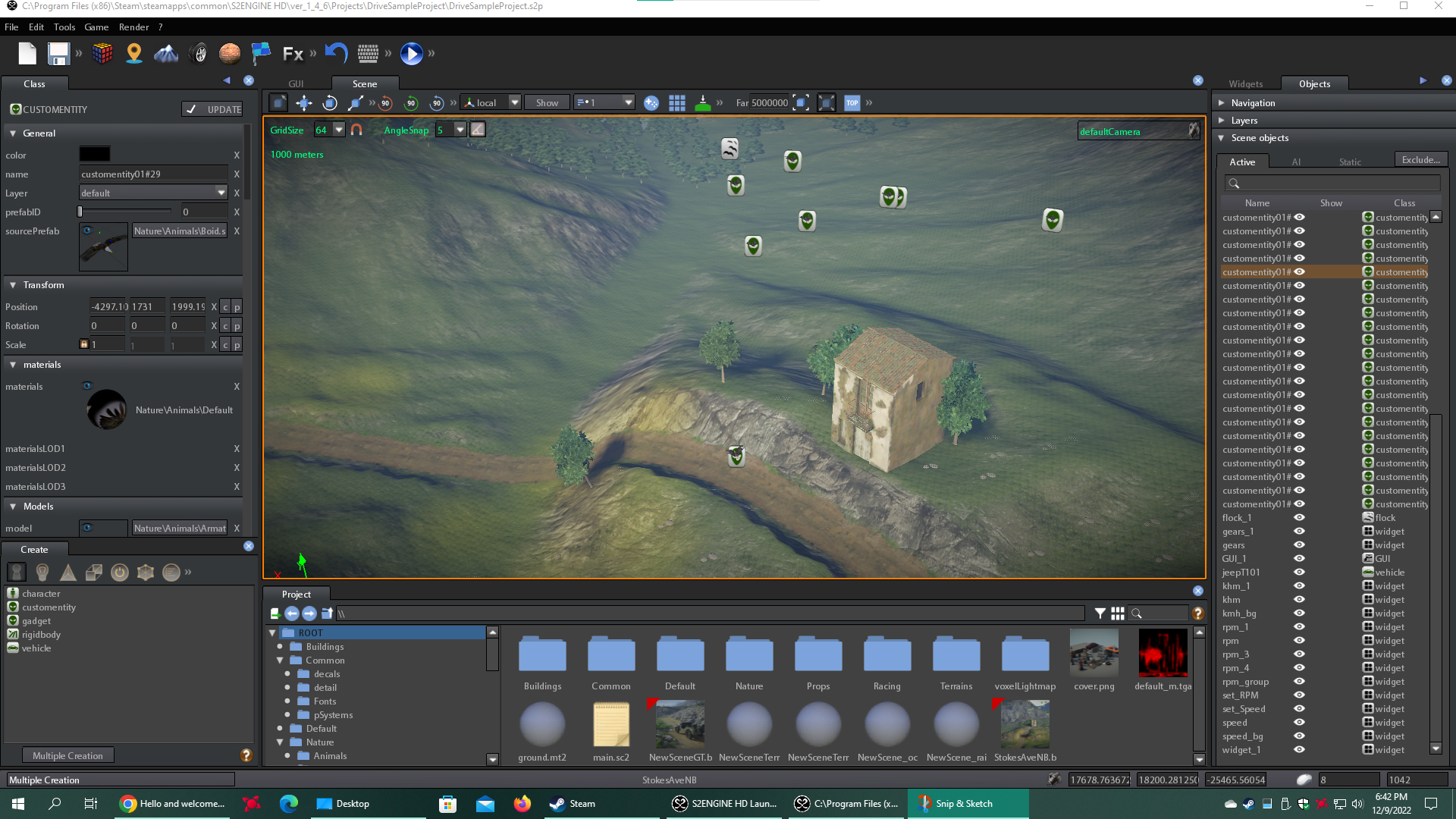Open the keyboard settings icon
The width and height of the screenshot is (1456, 819).
(368, 54)
